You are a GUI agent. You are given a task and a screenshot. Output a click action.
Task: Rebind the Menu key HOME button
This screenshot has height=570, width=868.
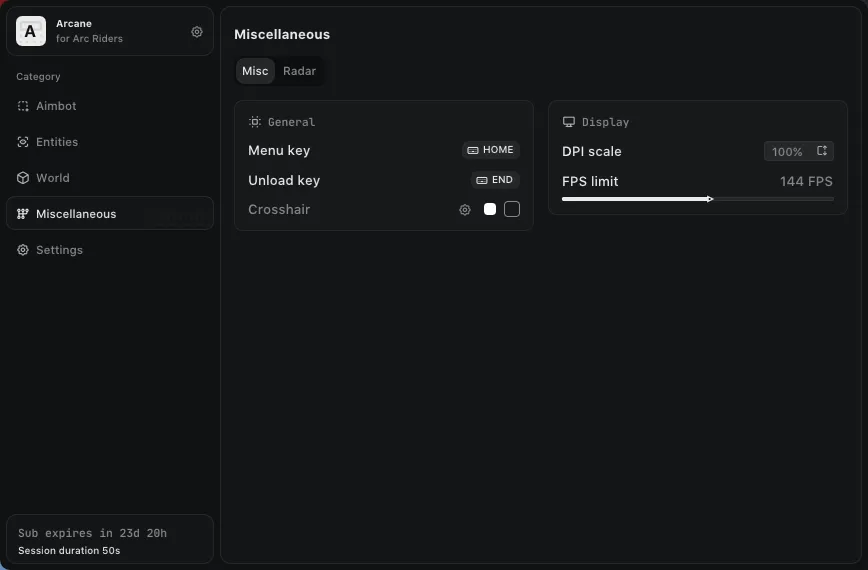[490, 150]
